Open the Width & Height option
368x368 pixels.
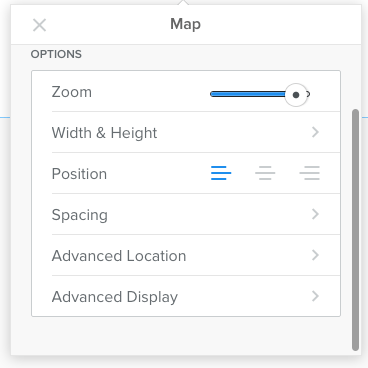click(196, 132)
